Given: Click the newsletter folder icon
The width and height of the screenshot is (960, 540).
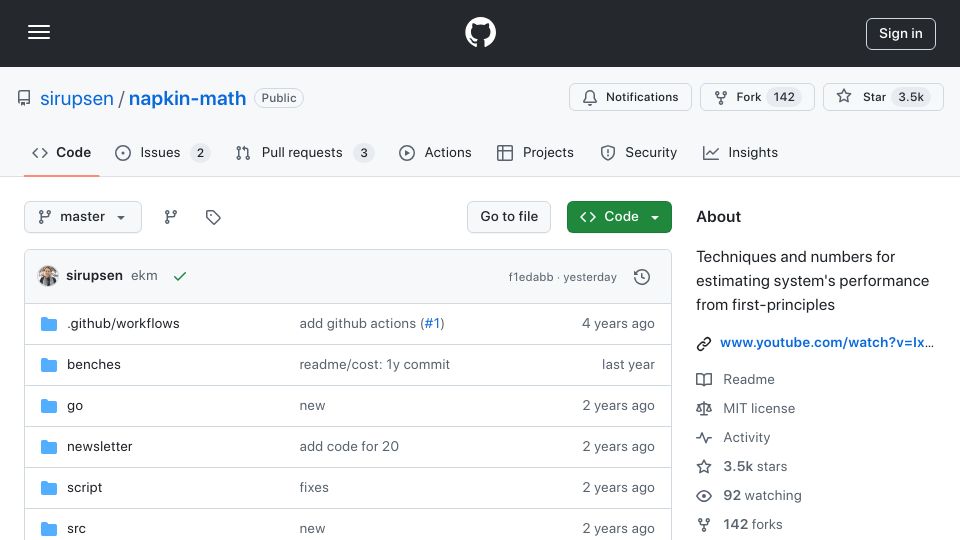Looking at the screenshot, I should tap(49, 447).
